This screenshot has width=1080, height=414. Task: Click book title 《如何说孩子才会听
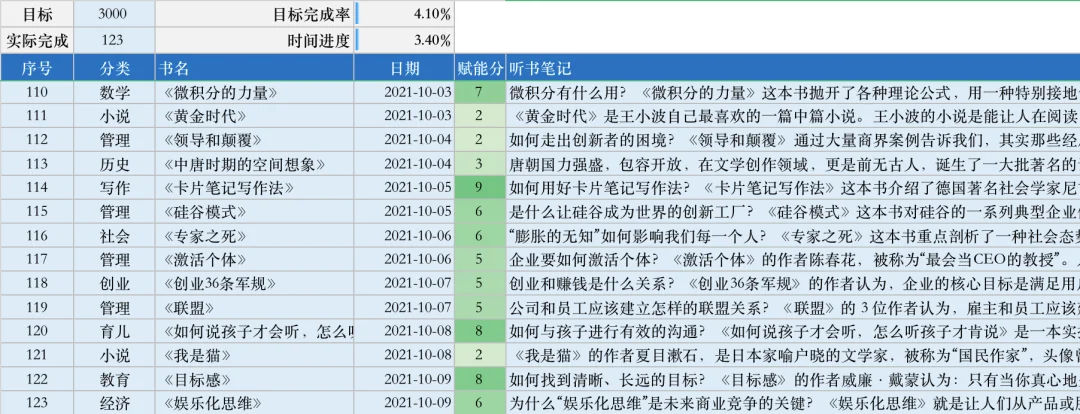[256, 332]
